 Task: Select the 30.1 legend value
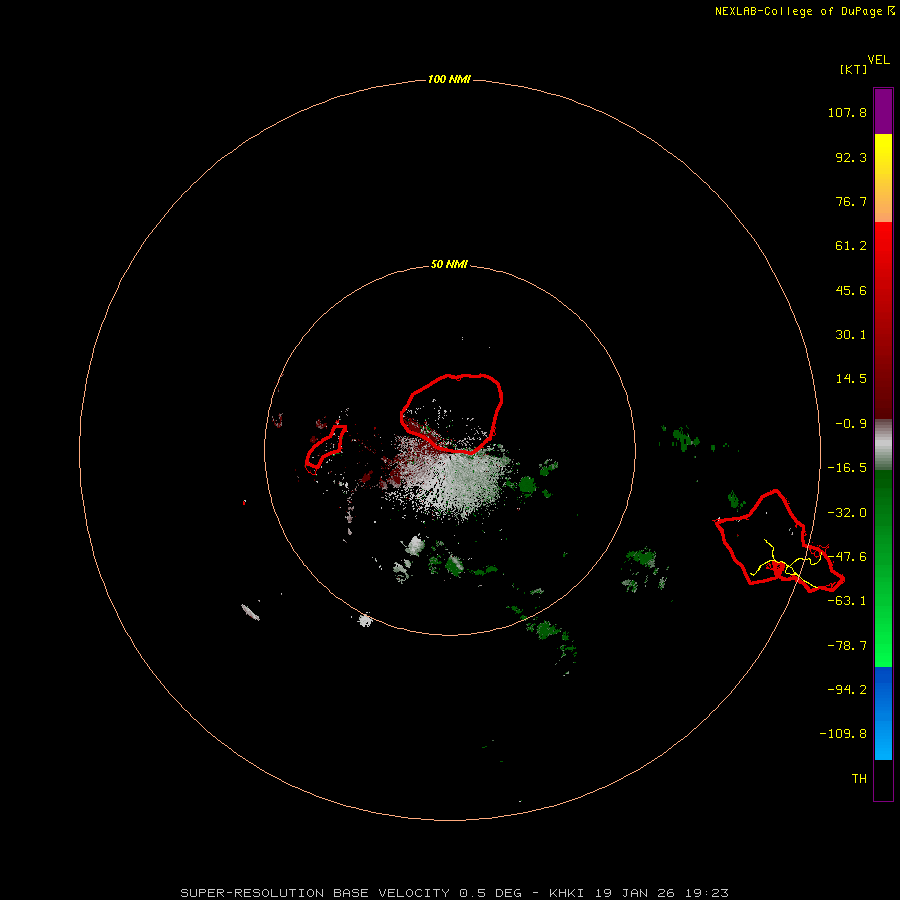point(850,335)
